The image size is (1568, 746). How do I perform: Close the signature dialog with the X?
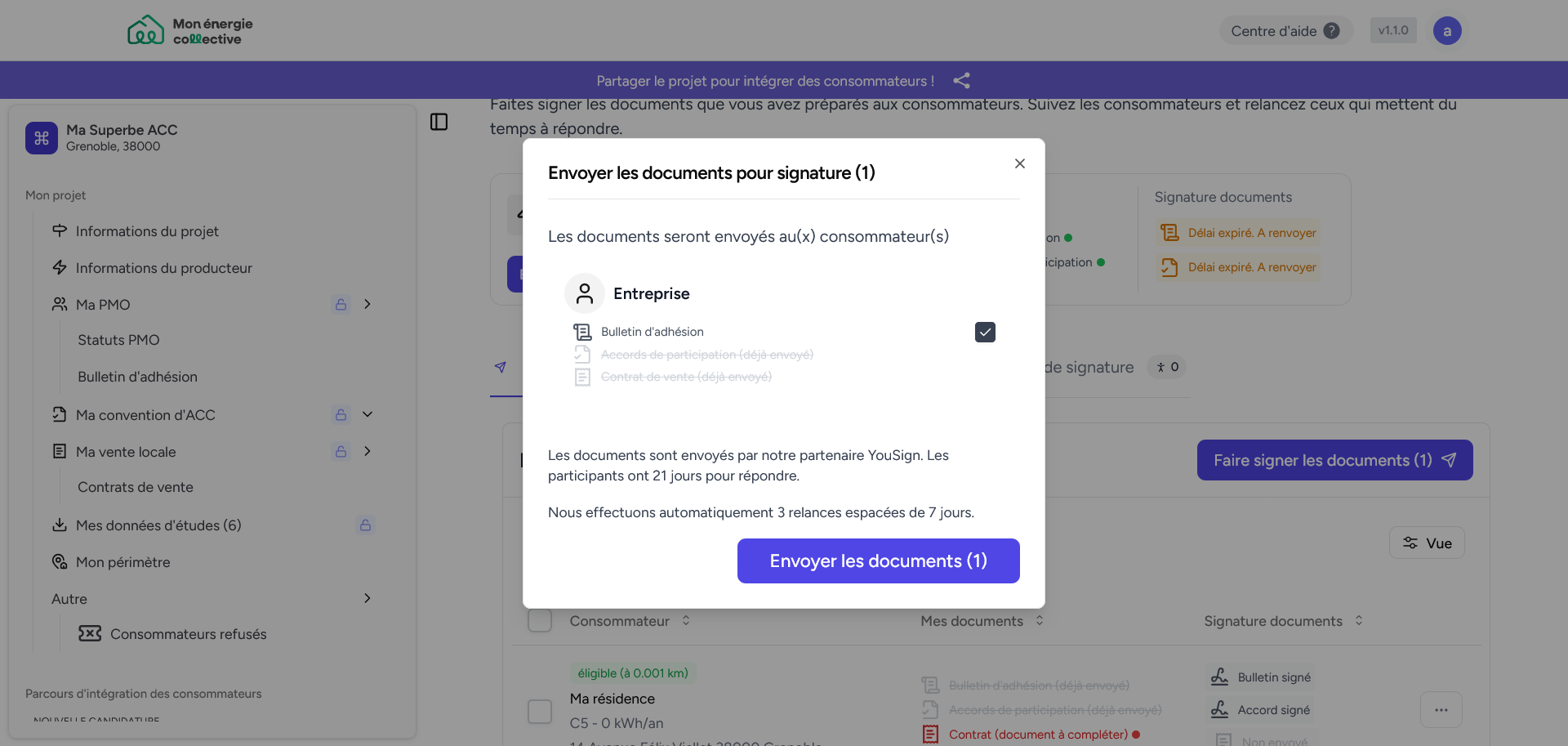click(x=1020, y=163)
